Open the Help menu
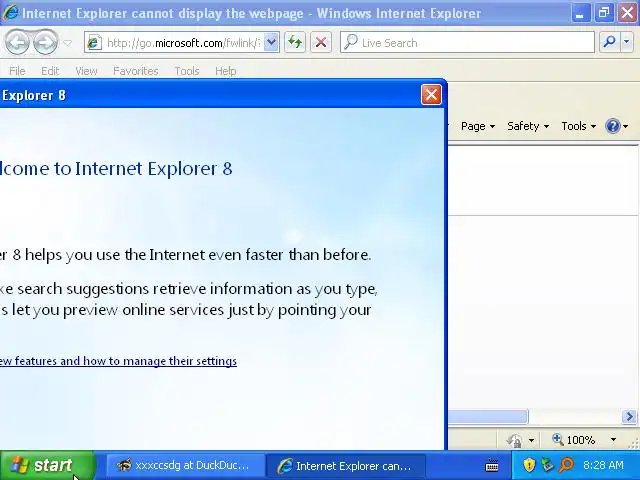The image size is (640, 480). pos(225,71)
